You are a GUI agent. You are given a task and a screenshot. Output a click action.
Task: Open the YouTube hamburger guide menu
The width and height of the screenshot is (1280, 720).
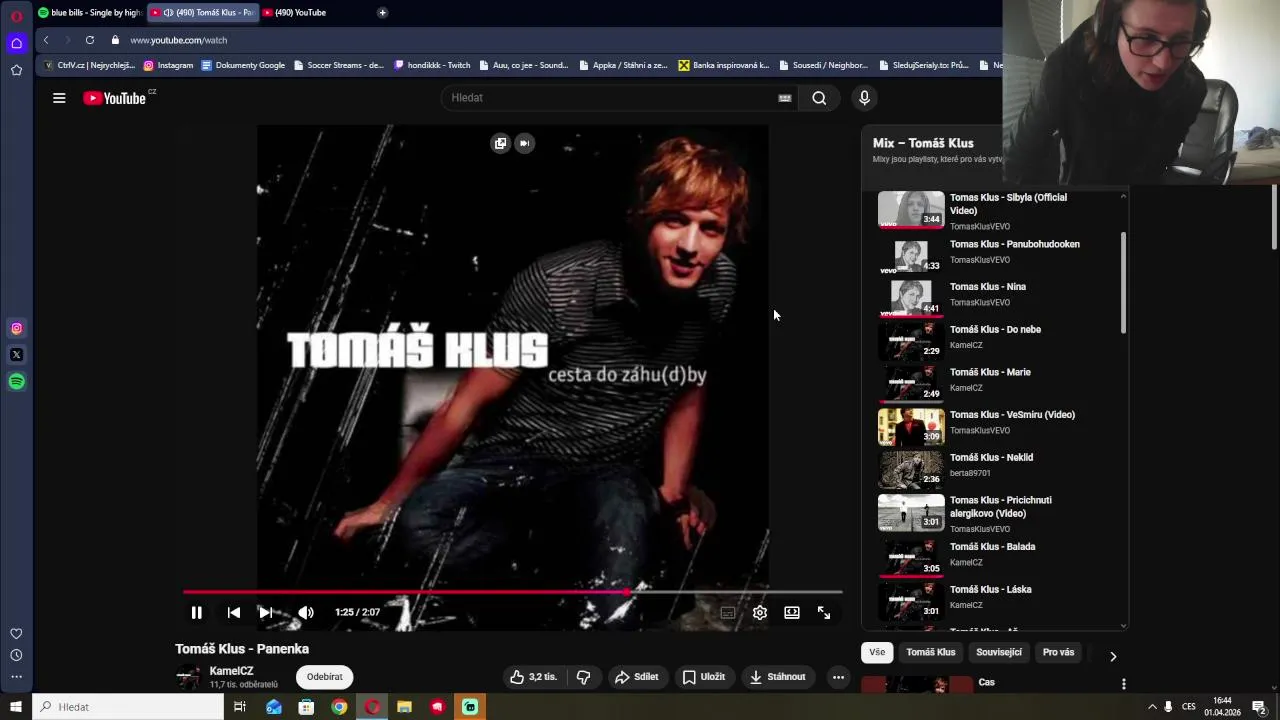click(59, 98)
